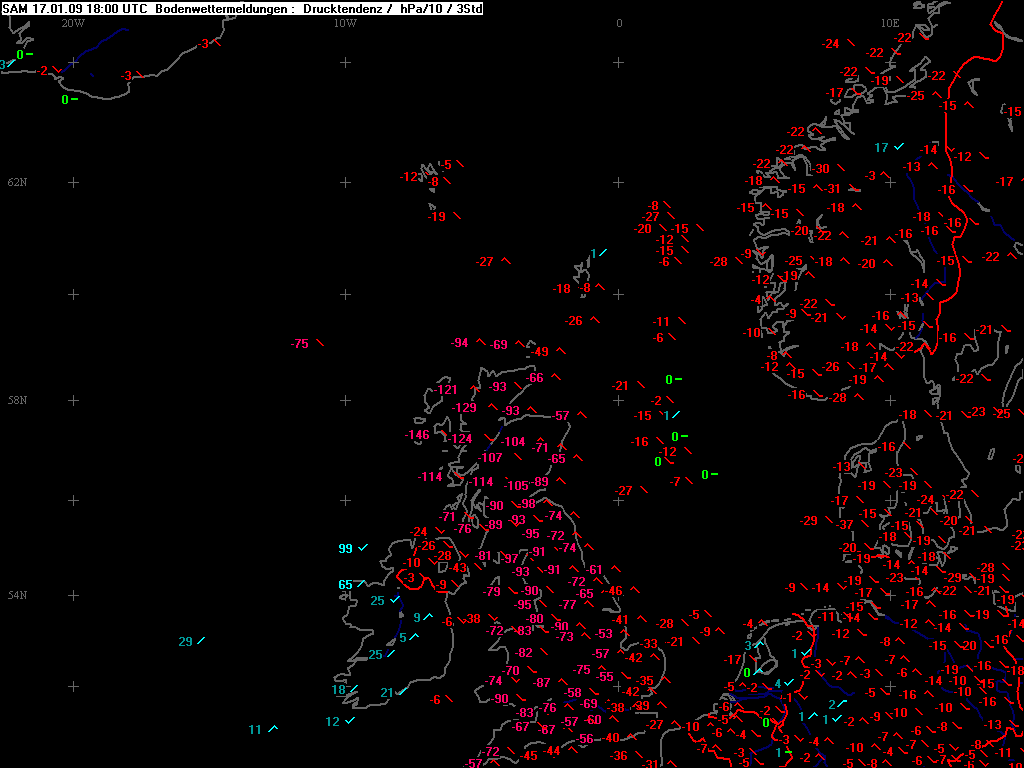The width and height of the screenshot is (1024, 768).
Task: Select the -104 reading in Scotland
Action: point(513,442)
